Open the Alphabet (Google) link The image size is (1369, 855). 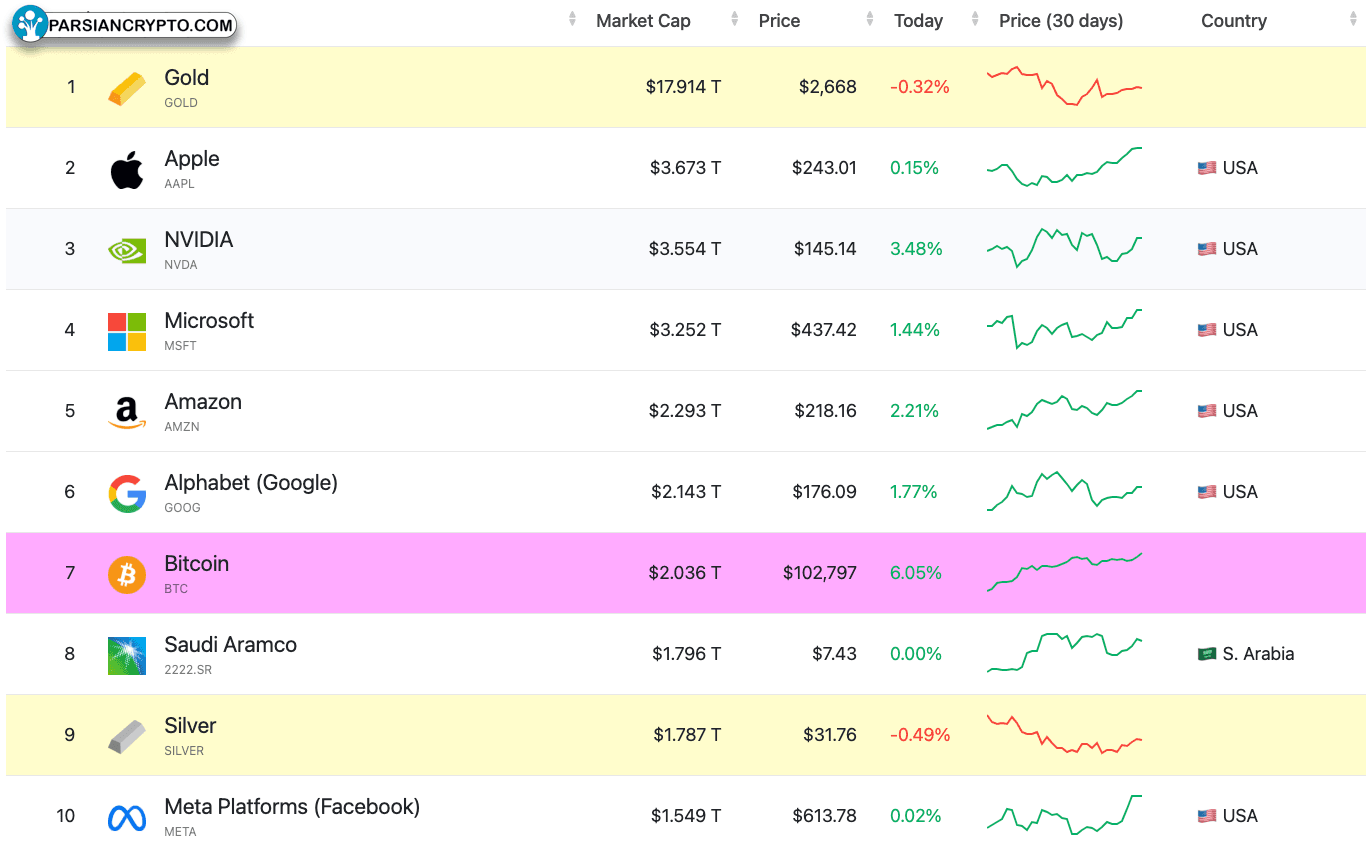(251, 483)
